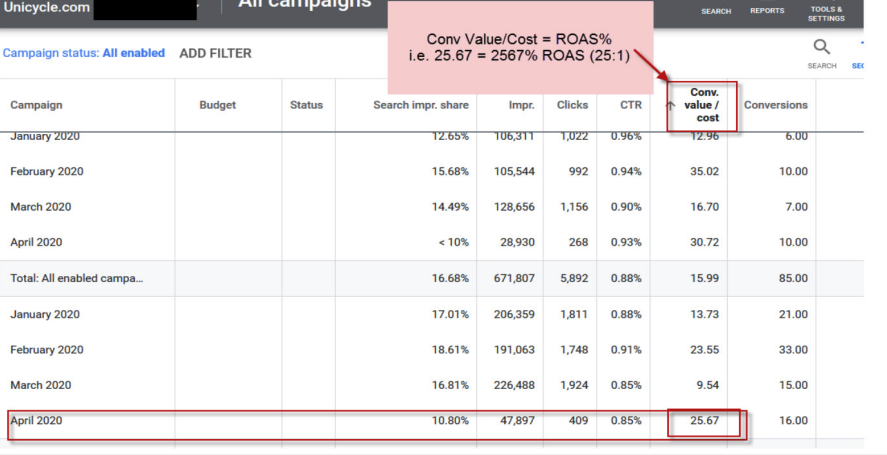
Task: Sort by the Budget column header
Action: (217, 105)
